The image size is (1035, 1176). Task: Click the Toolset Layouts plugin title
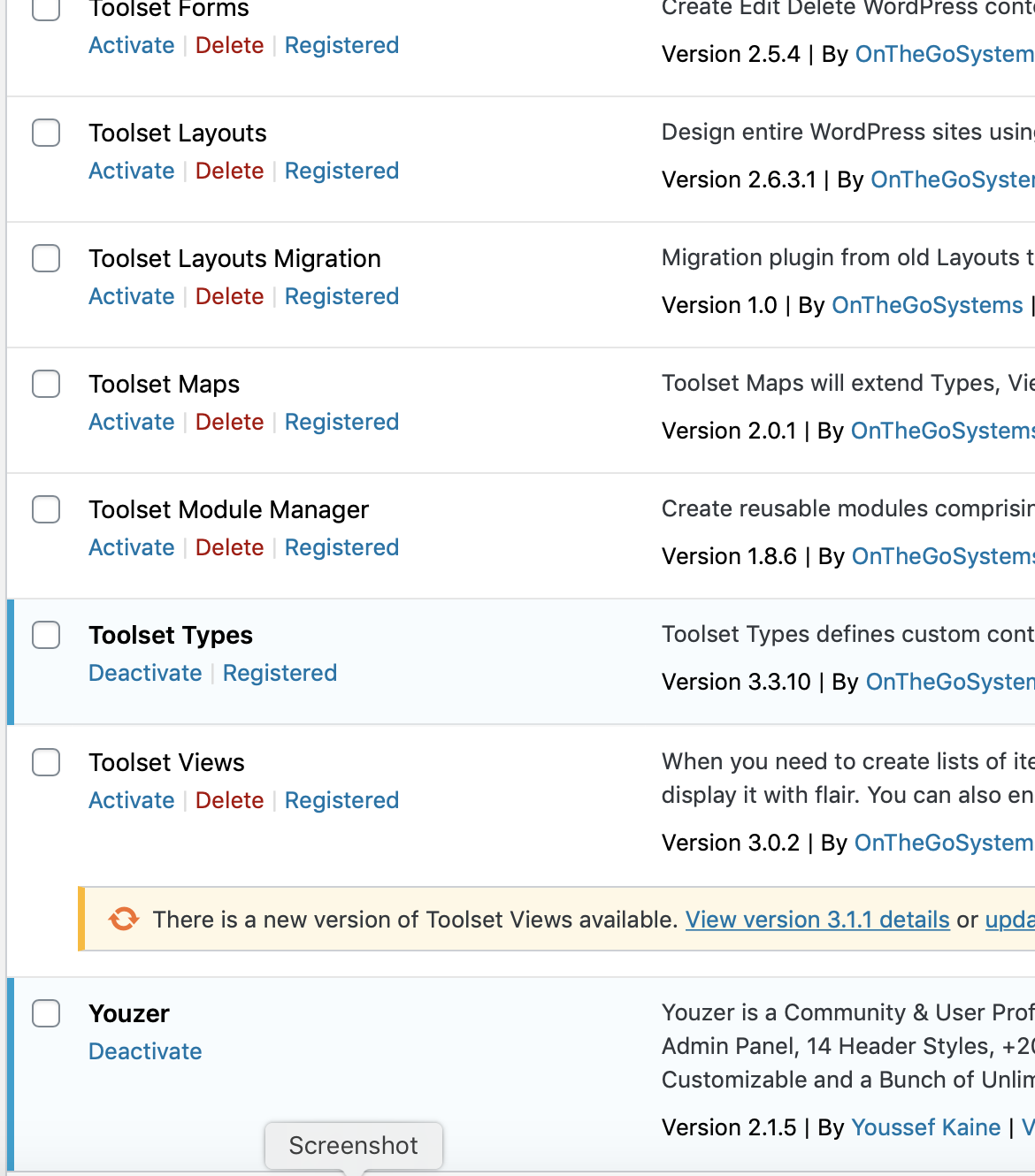tap(178, 133)
